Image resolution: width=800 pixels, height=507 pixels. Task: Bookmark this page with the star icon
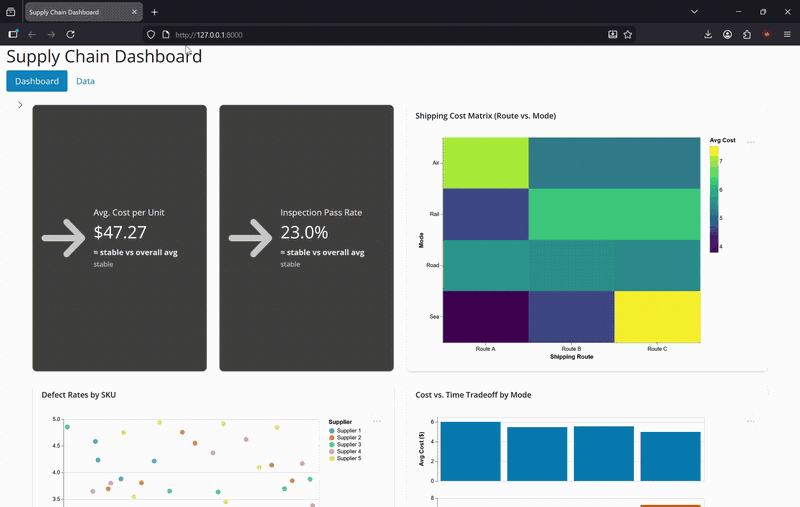tap(628, 34)
